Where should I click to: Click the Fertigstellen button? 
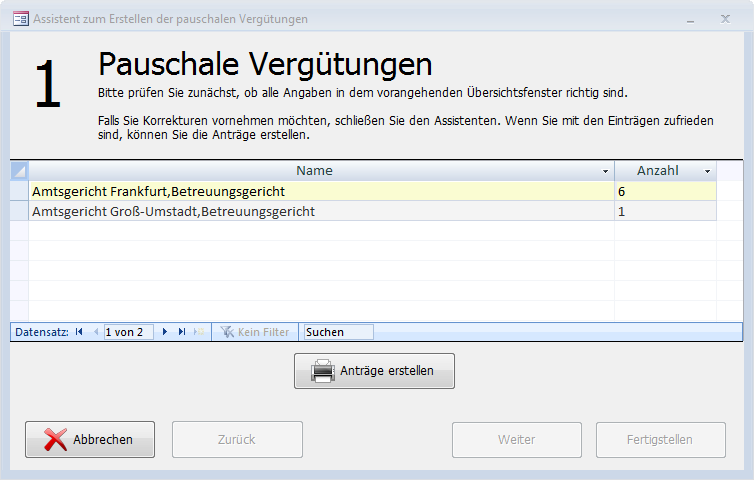pyautogui.click(x=661, y=440)
